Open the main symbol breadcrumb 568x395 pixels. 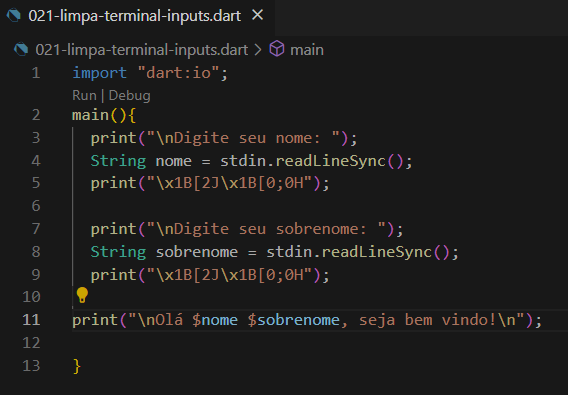pos(307,50)
